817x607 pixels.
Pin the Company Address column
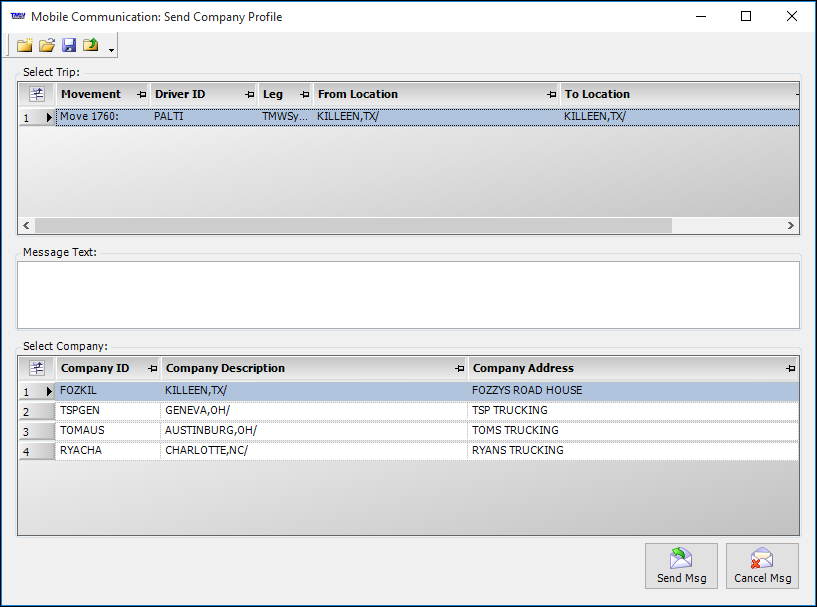tap(790, 369)
